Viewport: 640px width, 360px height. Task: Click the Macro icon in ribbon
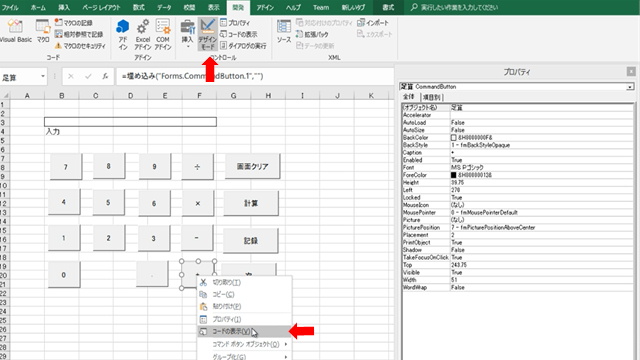pyautogui.click(x=43, y=27)
